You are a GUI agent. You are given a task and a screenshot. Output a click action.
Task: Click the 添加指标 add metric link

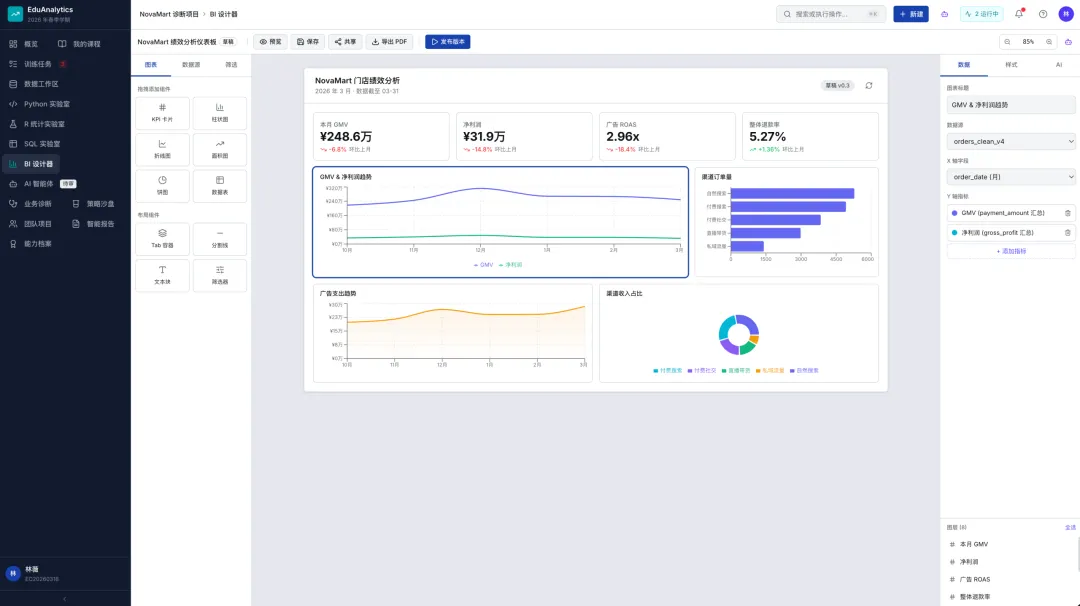pos(1010,251)
